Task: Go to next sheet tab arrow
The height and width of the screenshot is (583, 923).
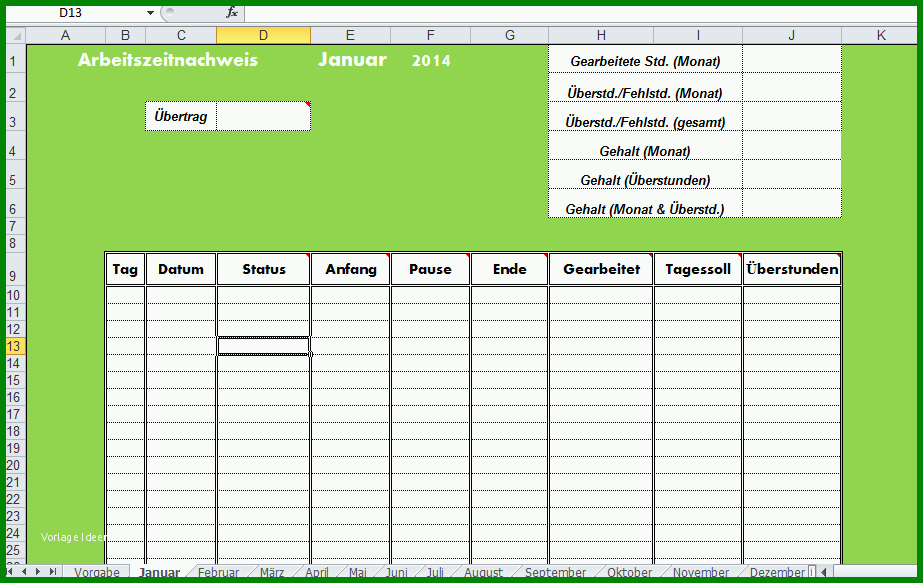Action: click(38, 571)
